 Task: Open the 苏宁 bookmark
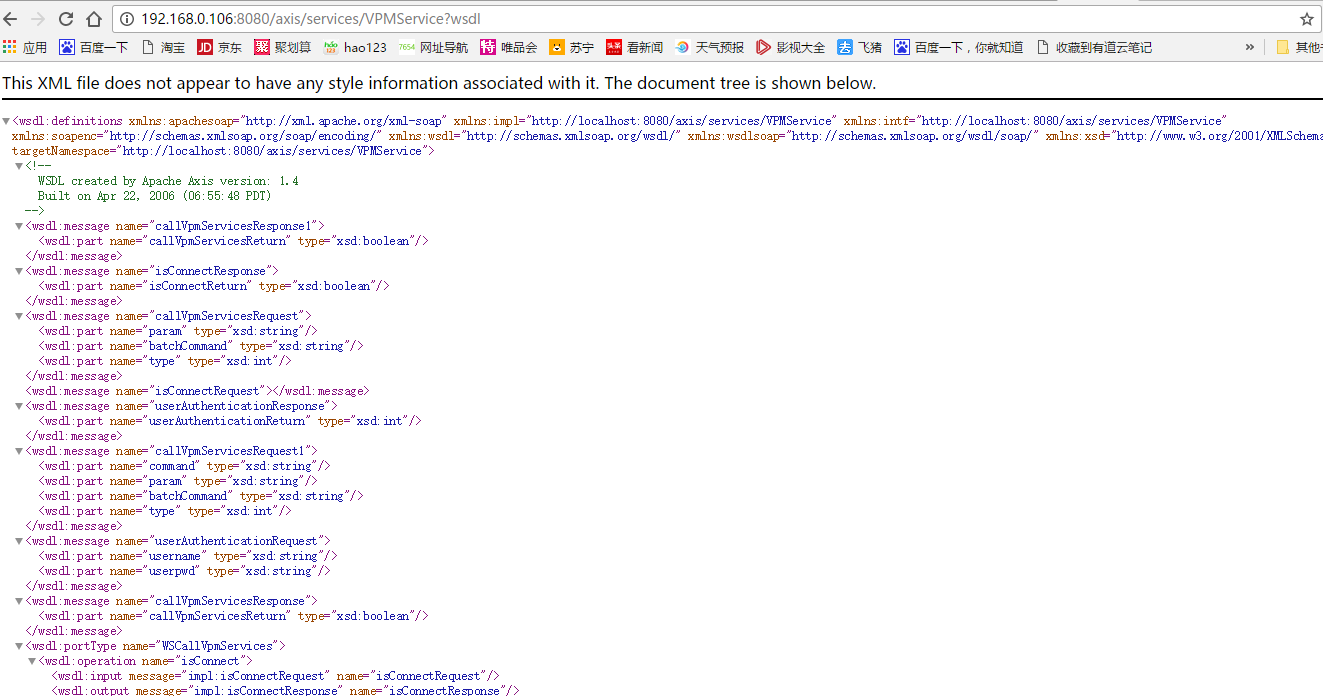tap(571, 47)
